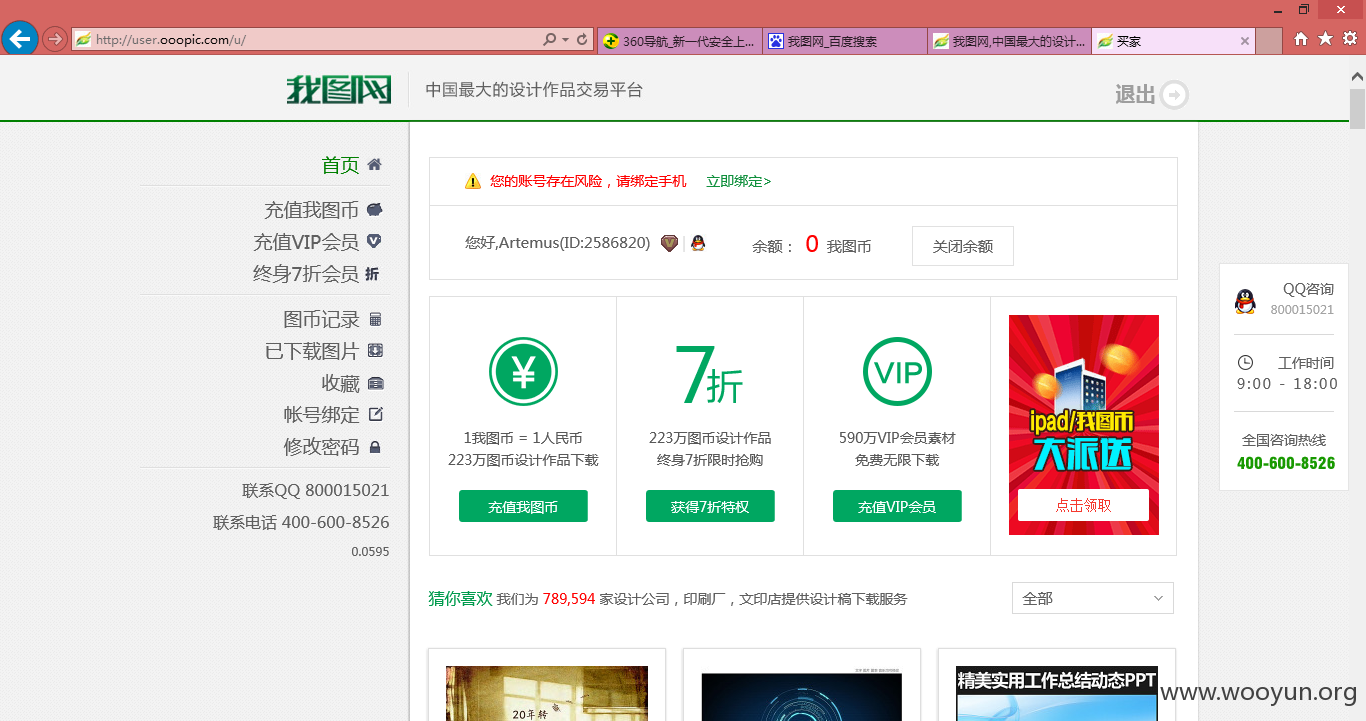
Task: Close the 买家 tab
Action: click(1245, 41)
